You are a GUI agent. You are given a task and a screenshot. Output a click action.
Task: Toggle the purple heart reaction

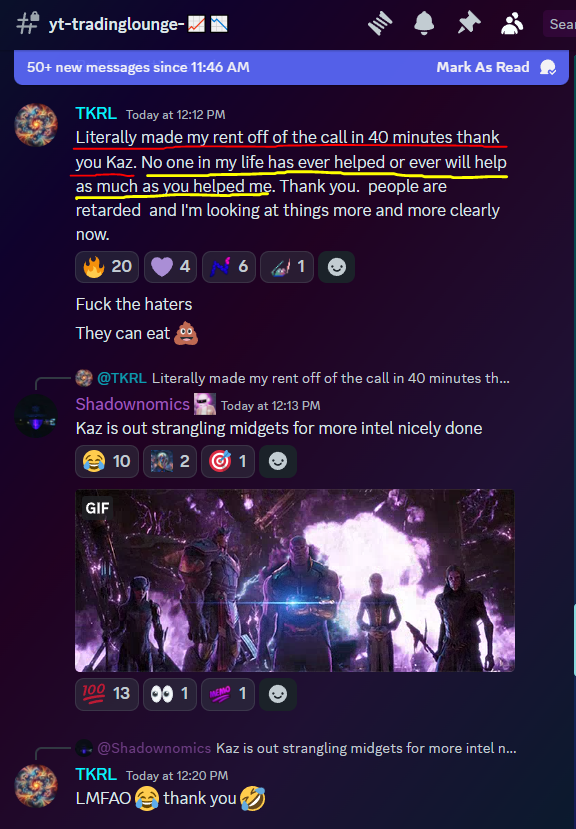click(x=170, y=267)
